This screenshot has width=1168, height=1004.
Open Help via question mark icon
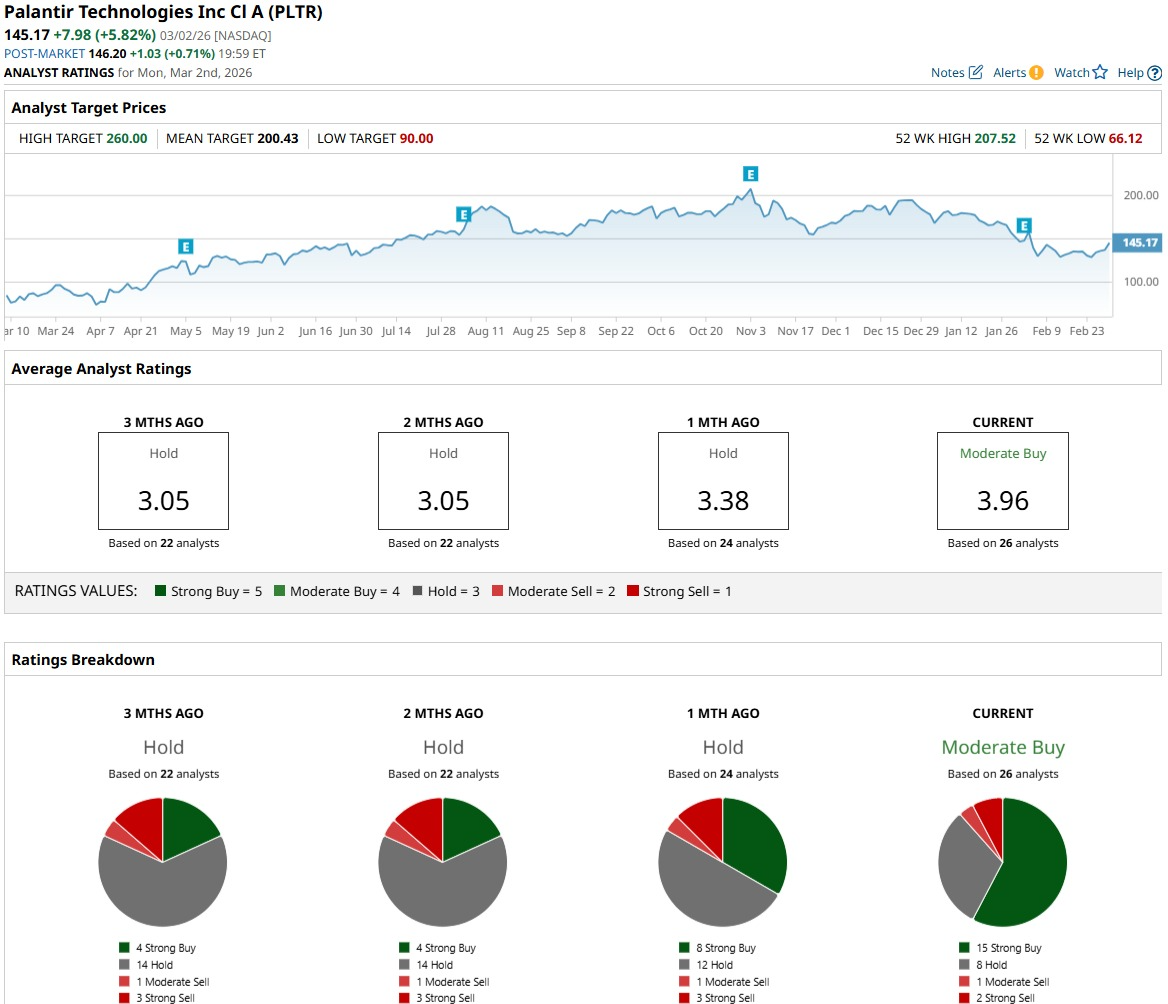pyautogui.click(x=1154, y=73)
